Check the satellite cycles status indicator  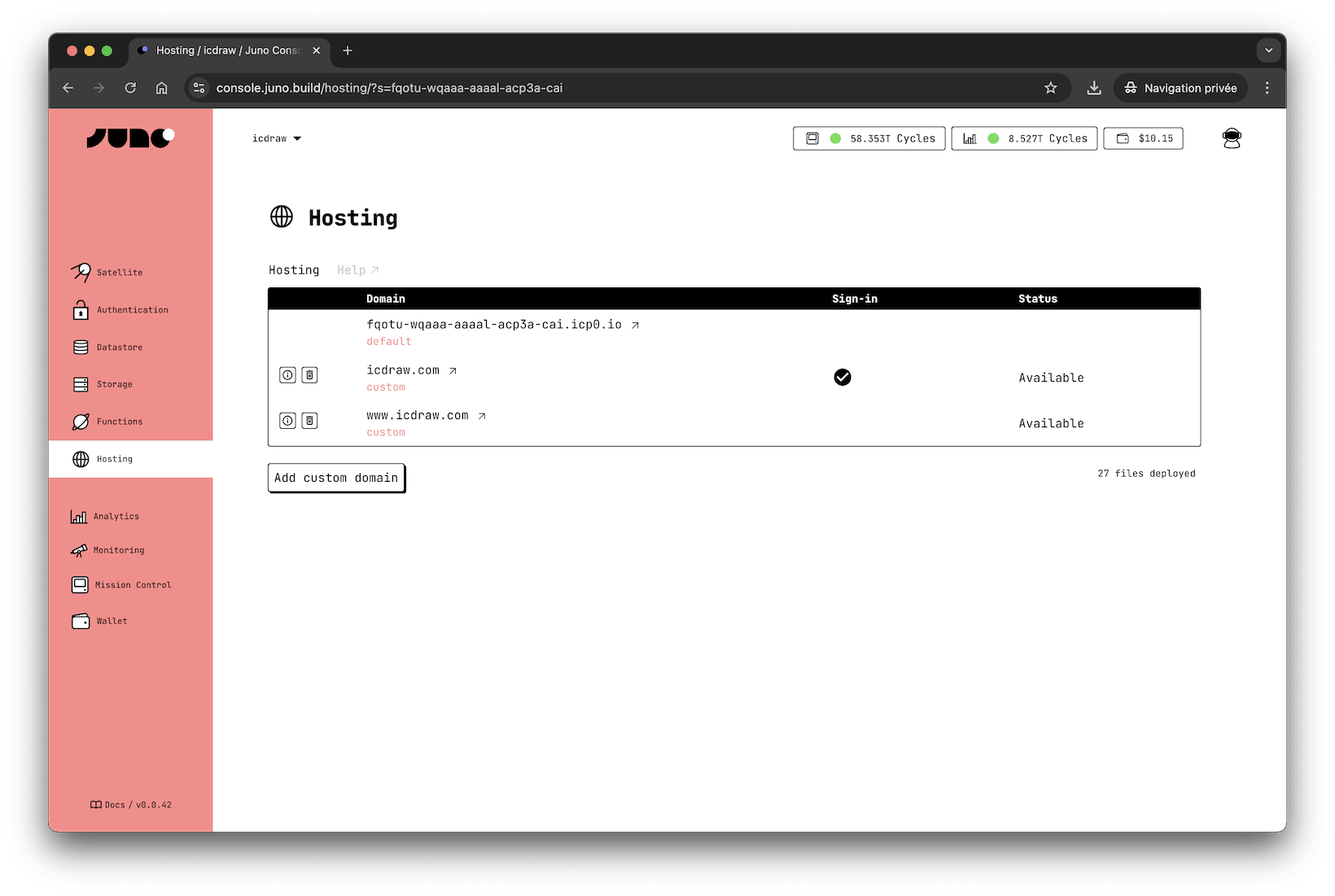click(x=835, y=138)
